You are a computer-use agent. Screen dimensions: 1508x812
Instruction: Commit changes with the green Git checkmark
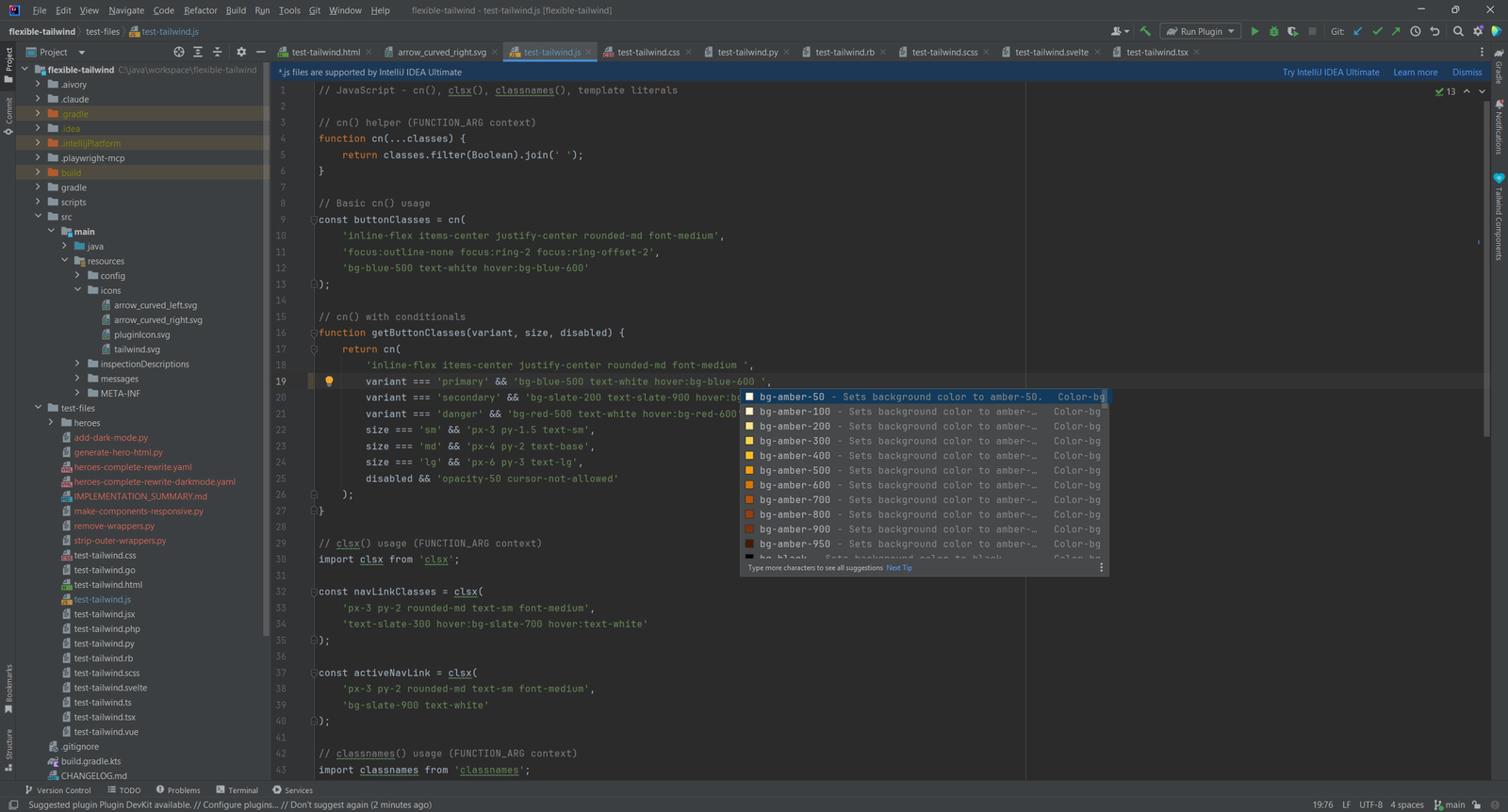[1377, 31]
